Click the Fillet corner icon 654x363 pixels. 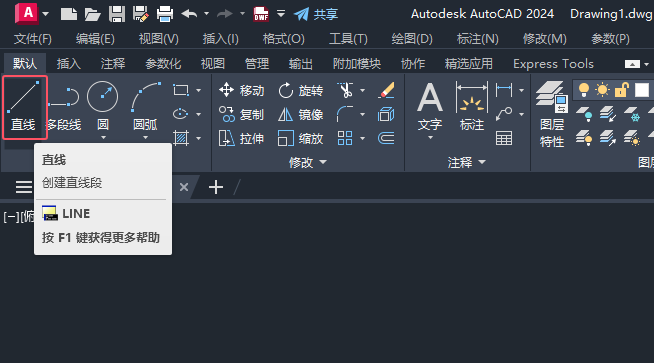click(345, 114)
